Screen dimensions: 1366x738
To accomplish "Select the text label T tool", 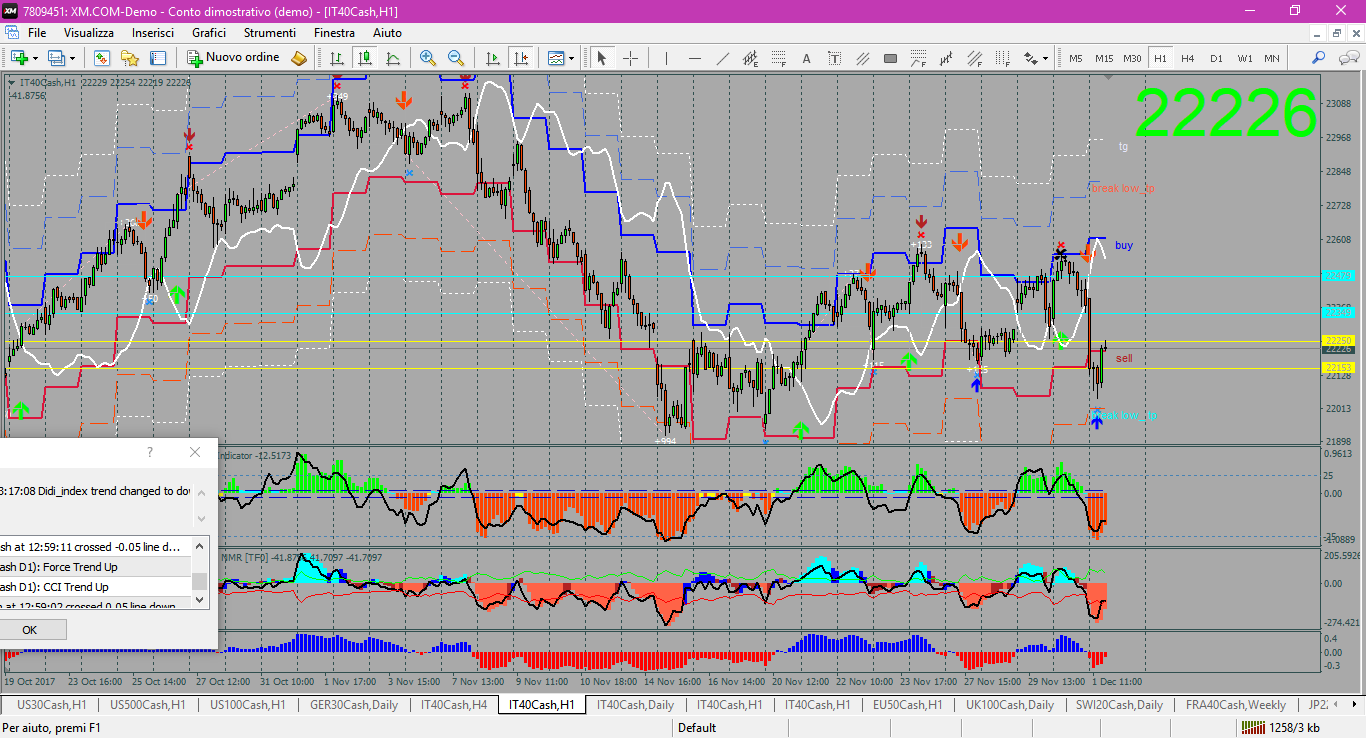I will pyautogui.click(x=835, y=58).
